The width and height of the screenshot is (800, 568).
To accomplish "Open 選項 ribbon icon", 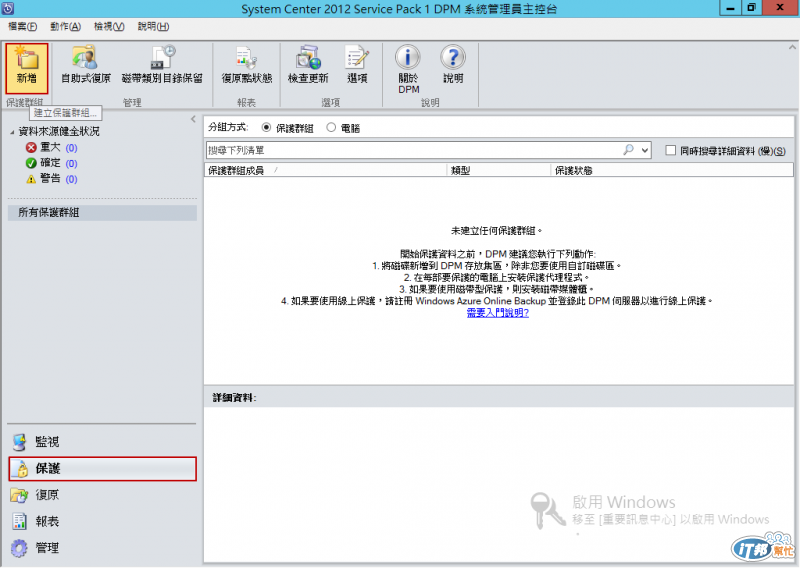I will coord(357,65).
